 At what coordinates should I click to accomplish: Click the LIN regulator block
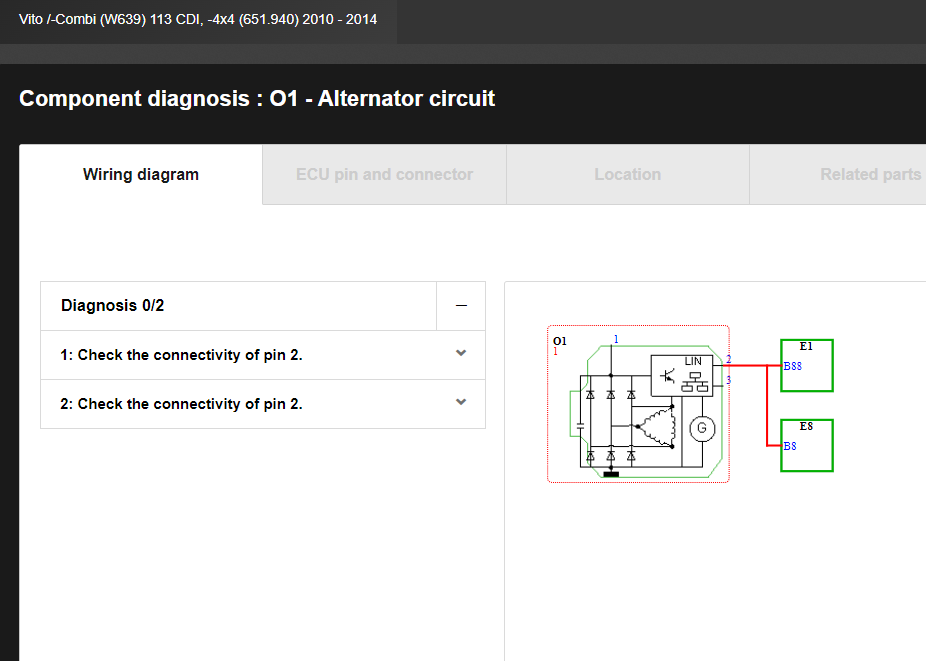(x=681, y=374)
